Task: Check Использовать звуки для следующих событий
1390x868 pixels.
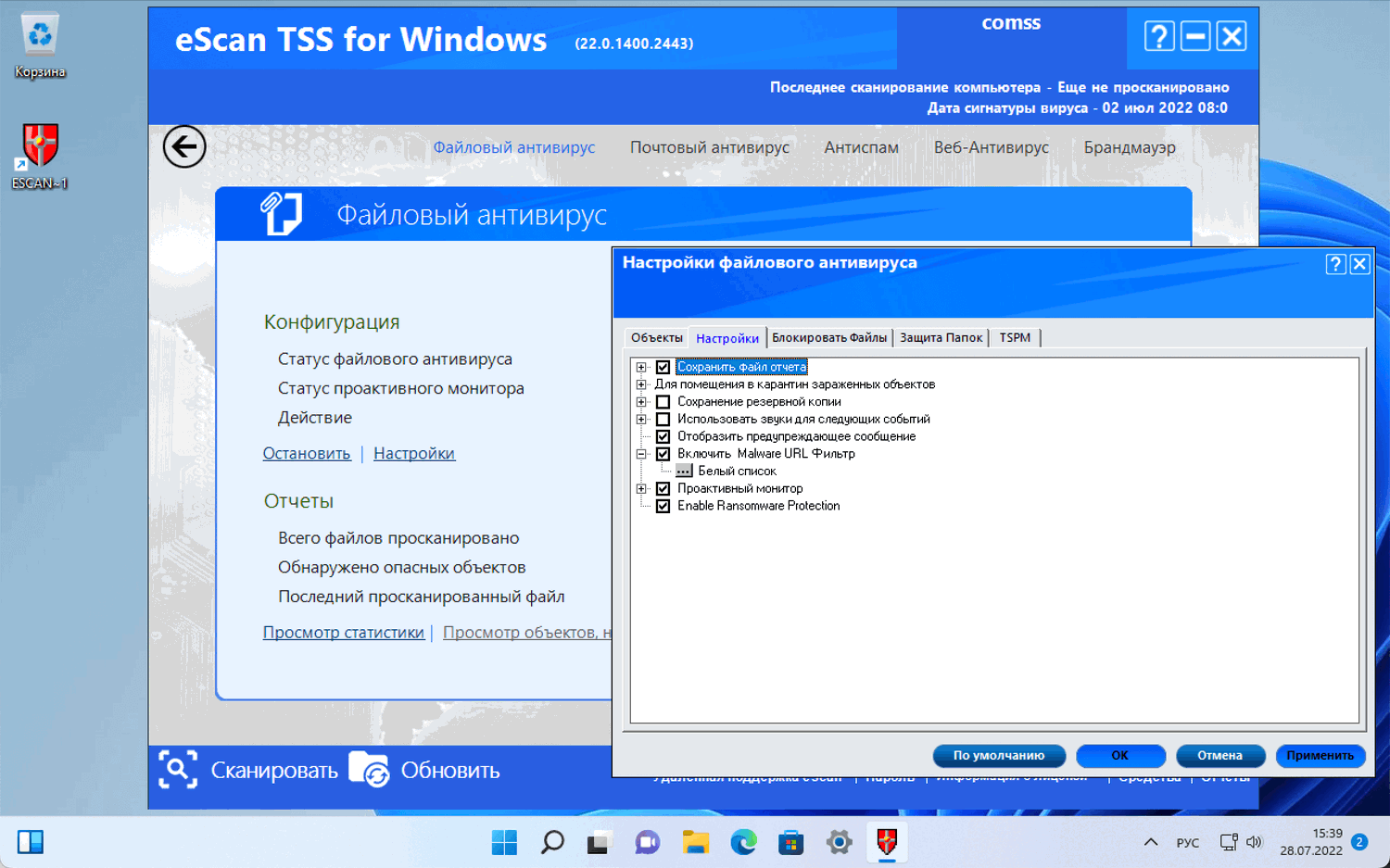Action: (663, 420)
